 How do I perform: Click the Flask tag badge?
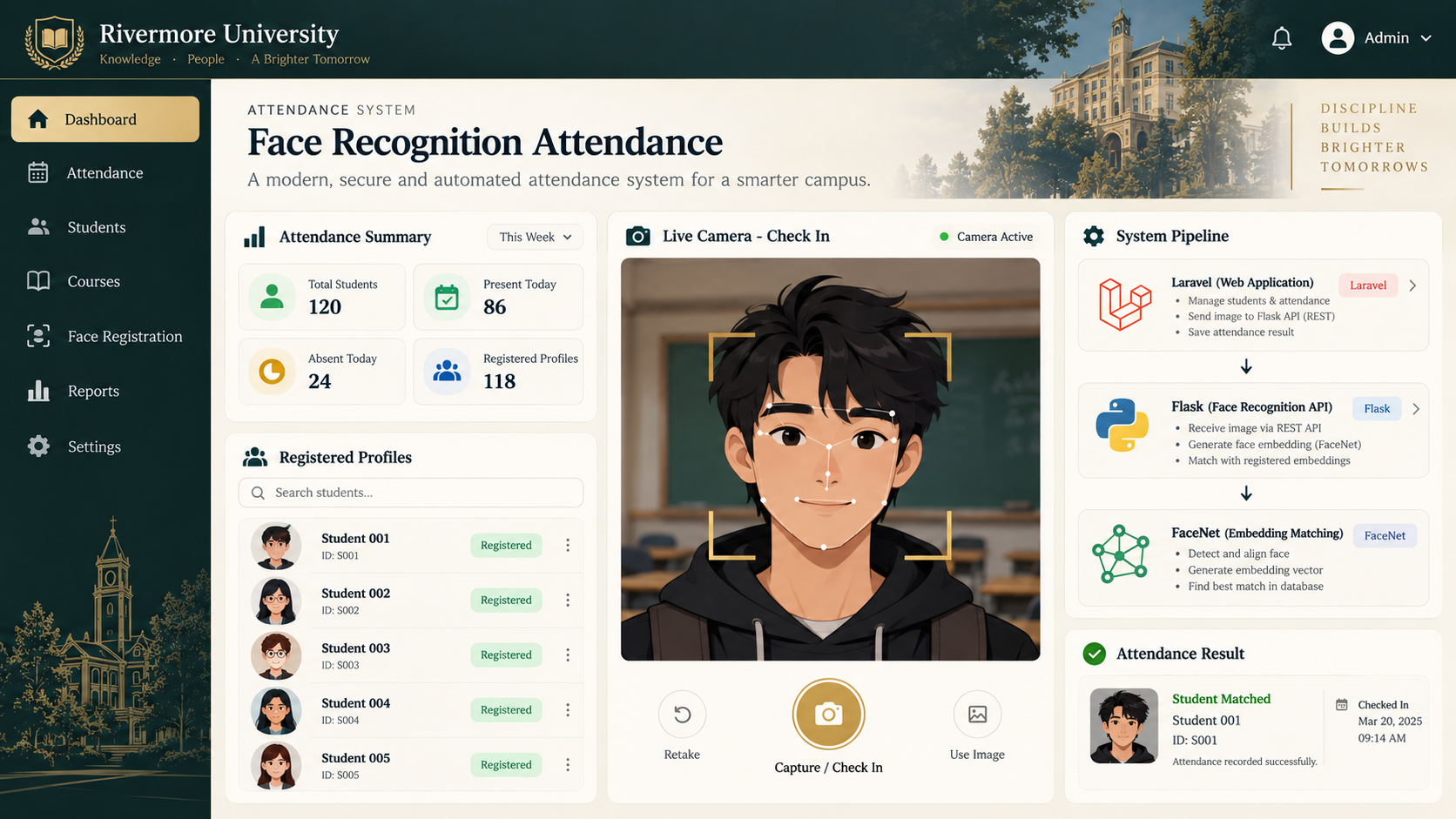1377,409
